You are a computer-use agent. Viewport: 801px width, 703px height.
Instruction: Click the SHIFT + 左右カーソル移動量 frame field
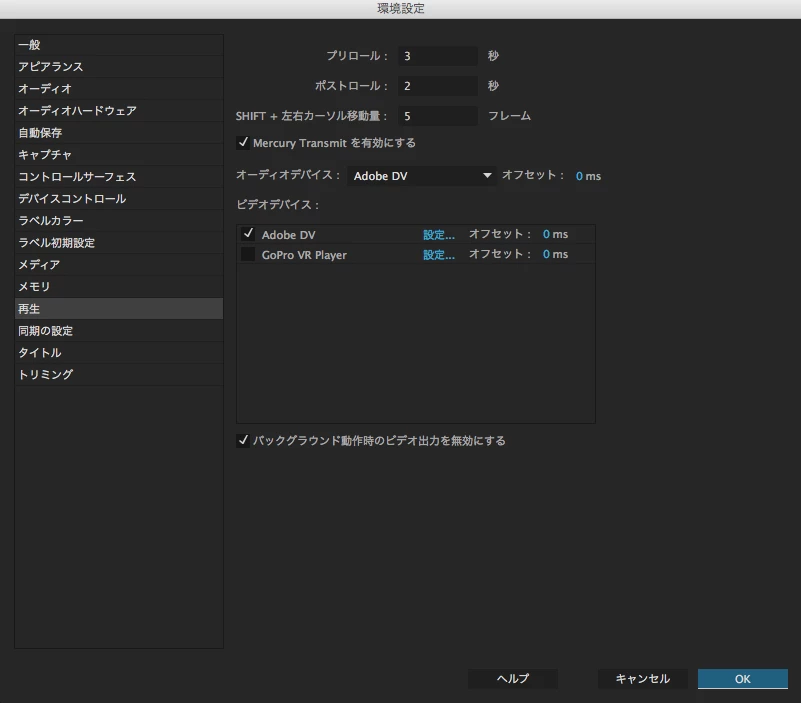[438, 116]
